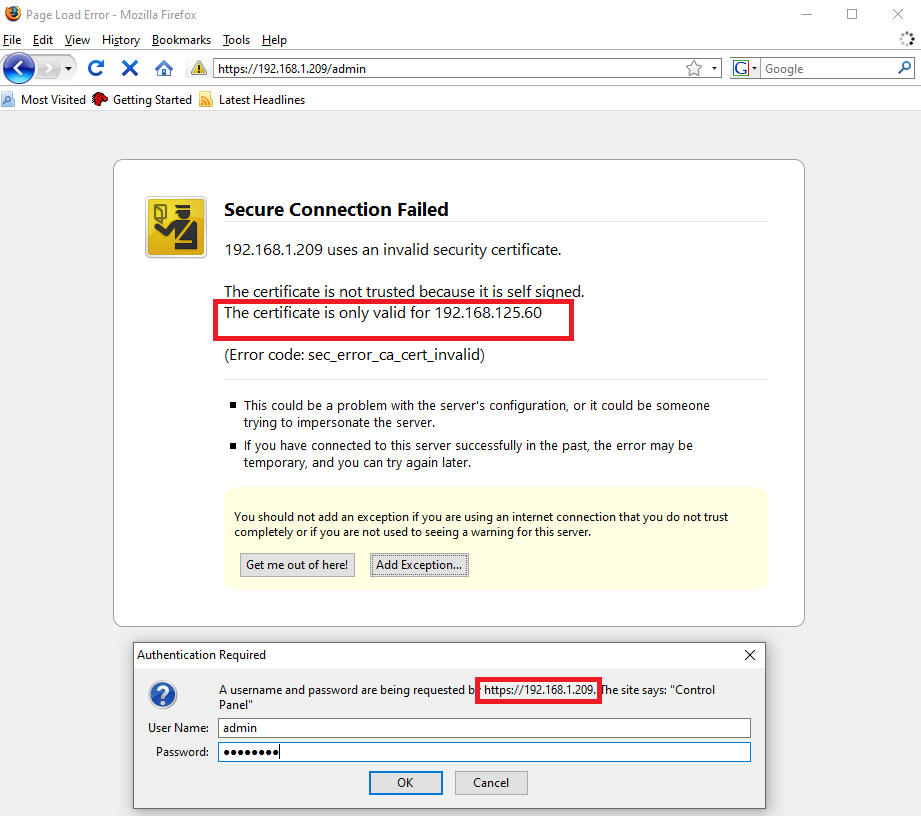Open the recent pages history dropdown arrow
This screenshot has width=921, height=816.
[69, 69]
